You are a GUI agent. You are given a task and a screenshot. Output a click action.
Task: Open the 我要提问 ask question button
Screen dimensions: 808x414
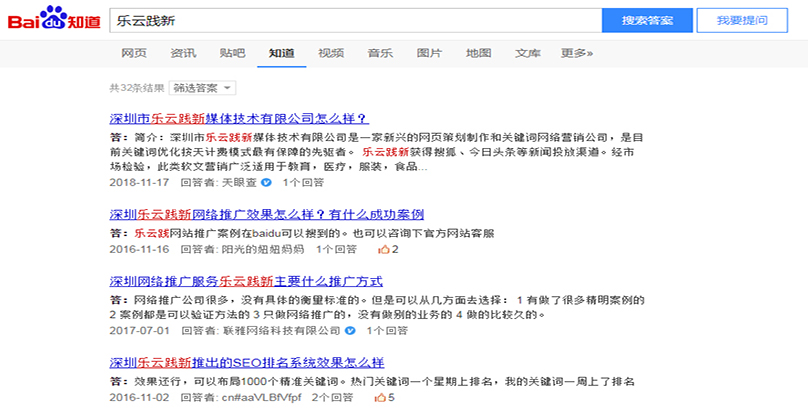point(742,21)
